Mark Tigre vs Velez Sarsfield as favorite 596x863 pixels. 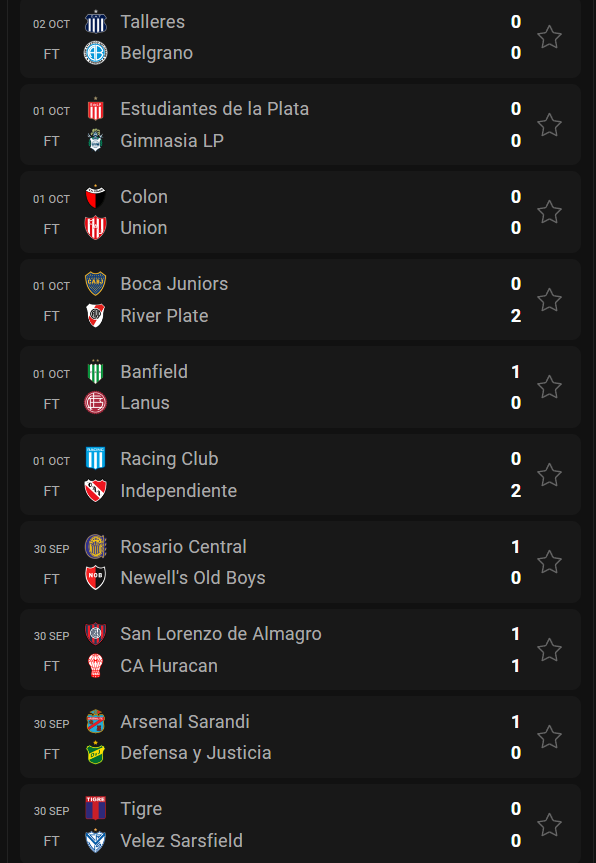coord(549,825)
